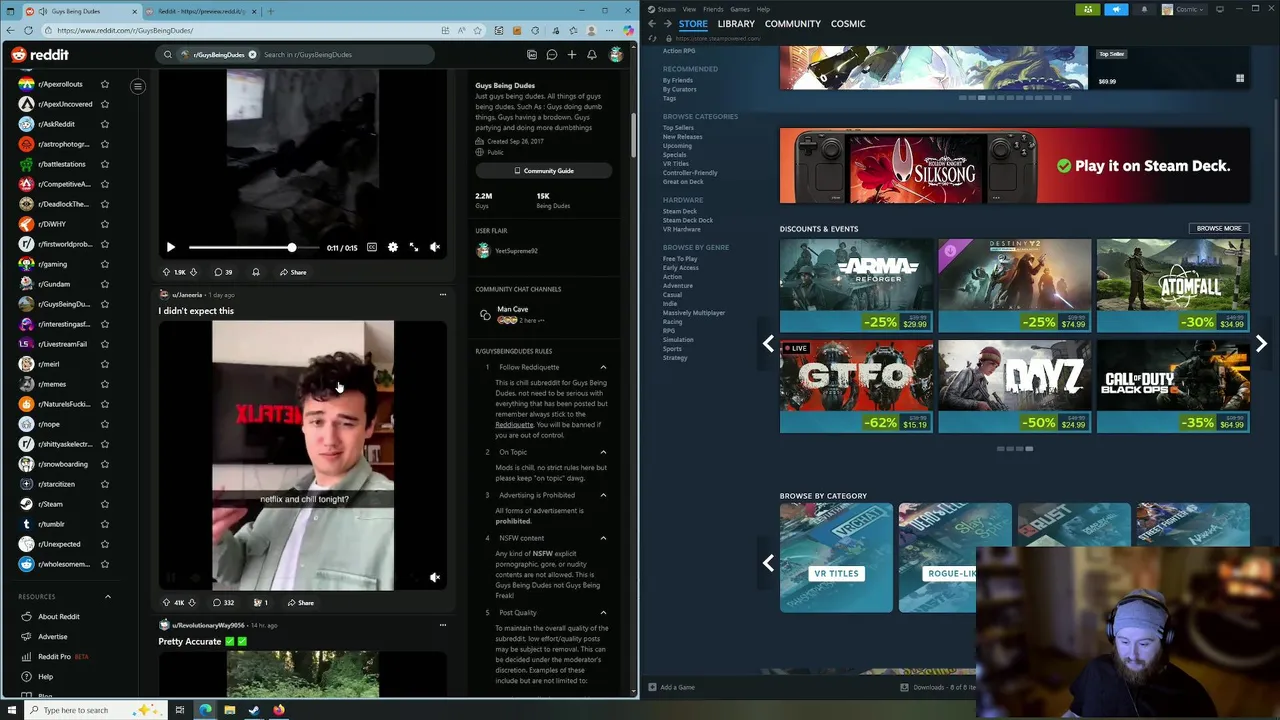Collapse Reddit left navigation with hamburger button

pos(138,86)
